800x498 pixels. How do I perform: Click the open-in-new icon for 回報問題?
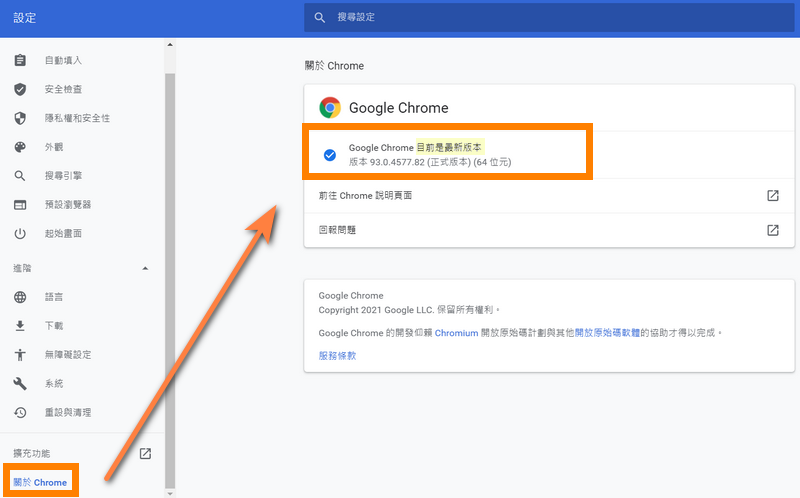click(773, 230)
